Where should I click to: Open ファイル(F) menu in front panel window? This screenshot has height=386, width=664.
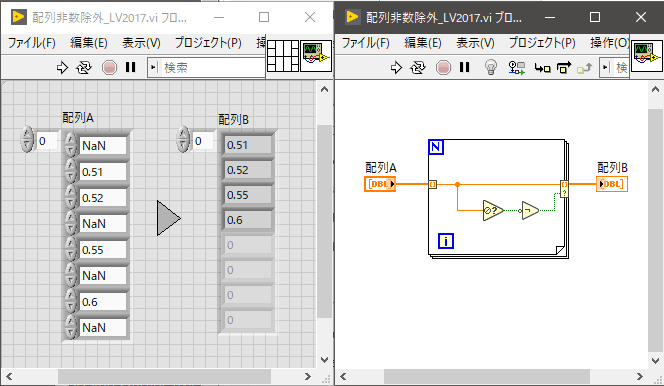click(x=32, y=43)
